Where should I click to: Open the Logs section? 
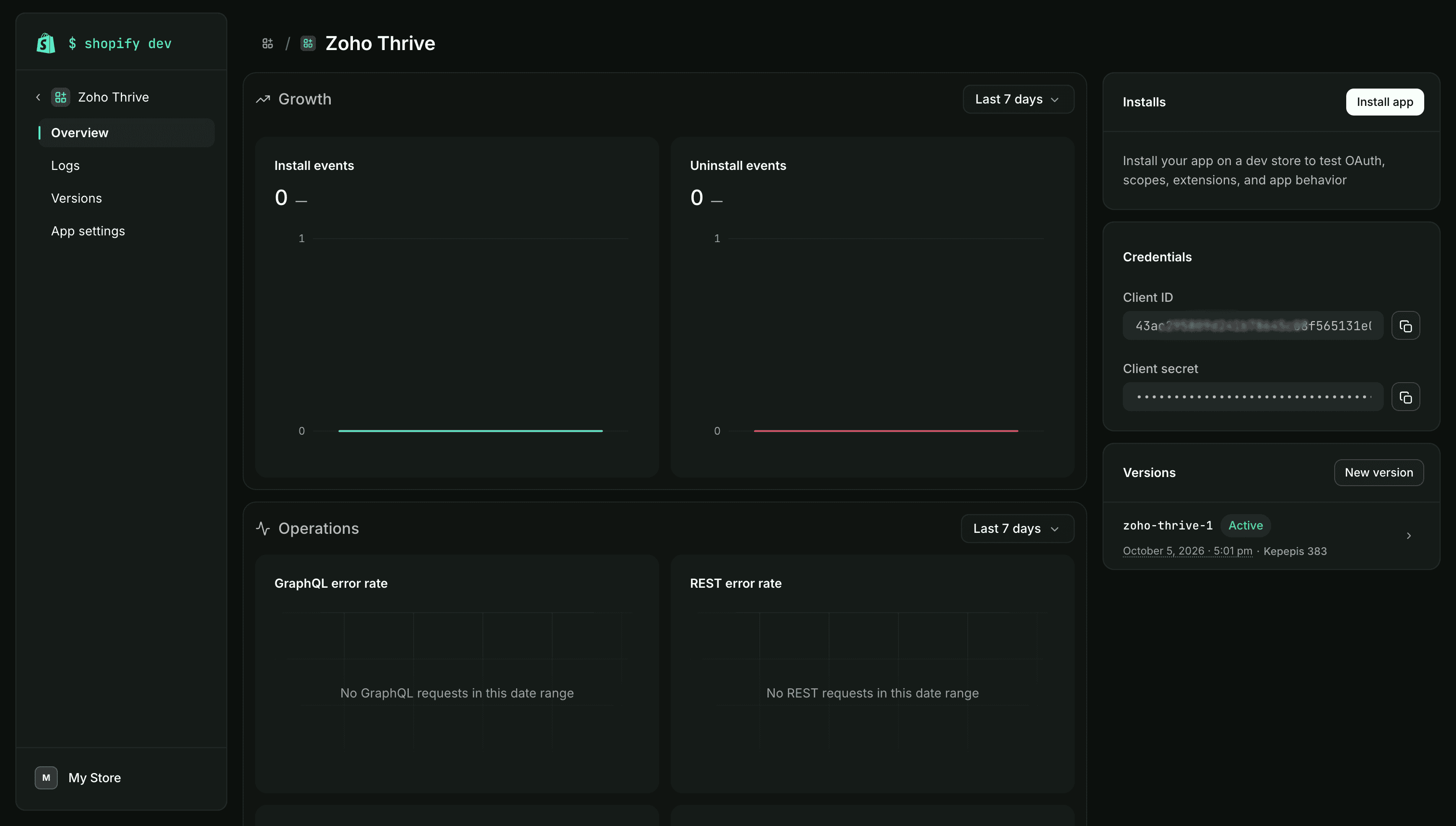tap(65, 166)
